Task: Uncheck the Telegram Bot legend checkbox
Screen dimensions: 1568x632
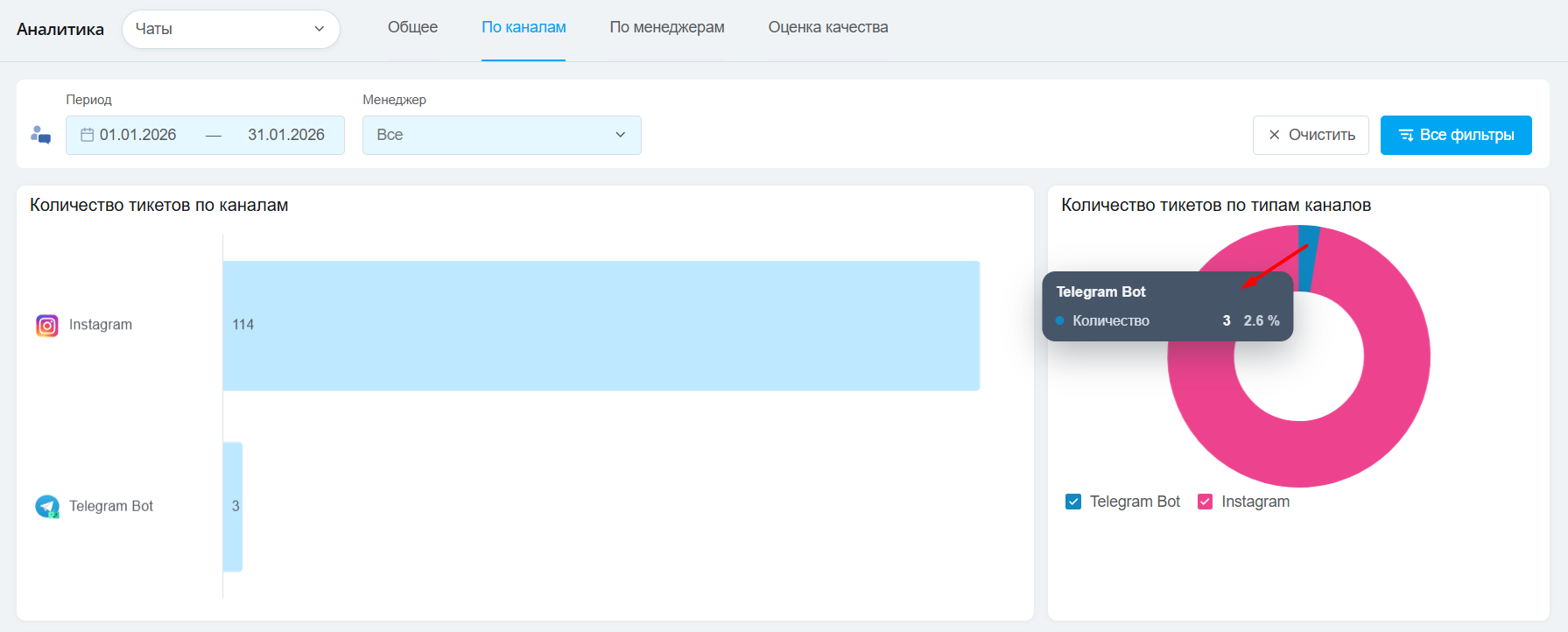Action: coord(1073,502)
